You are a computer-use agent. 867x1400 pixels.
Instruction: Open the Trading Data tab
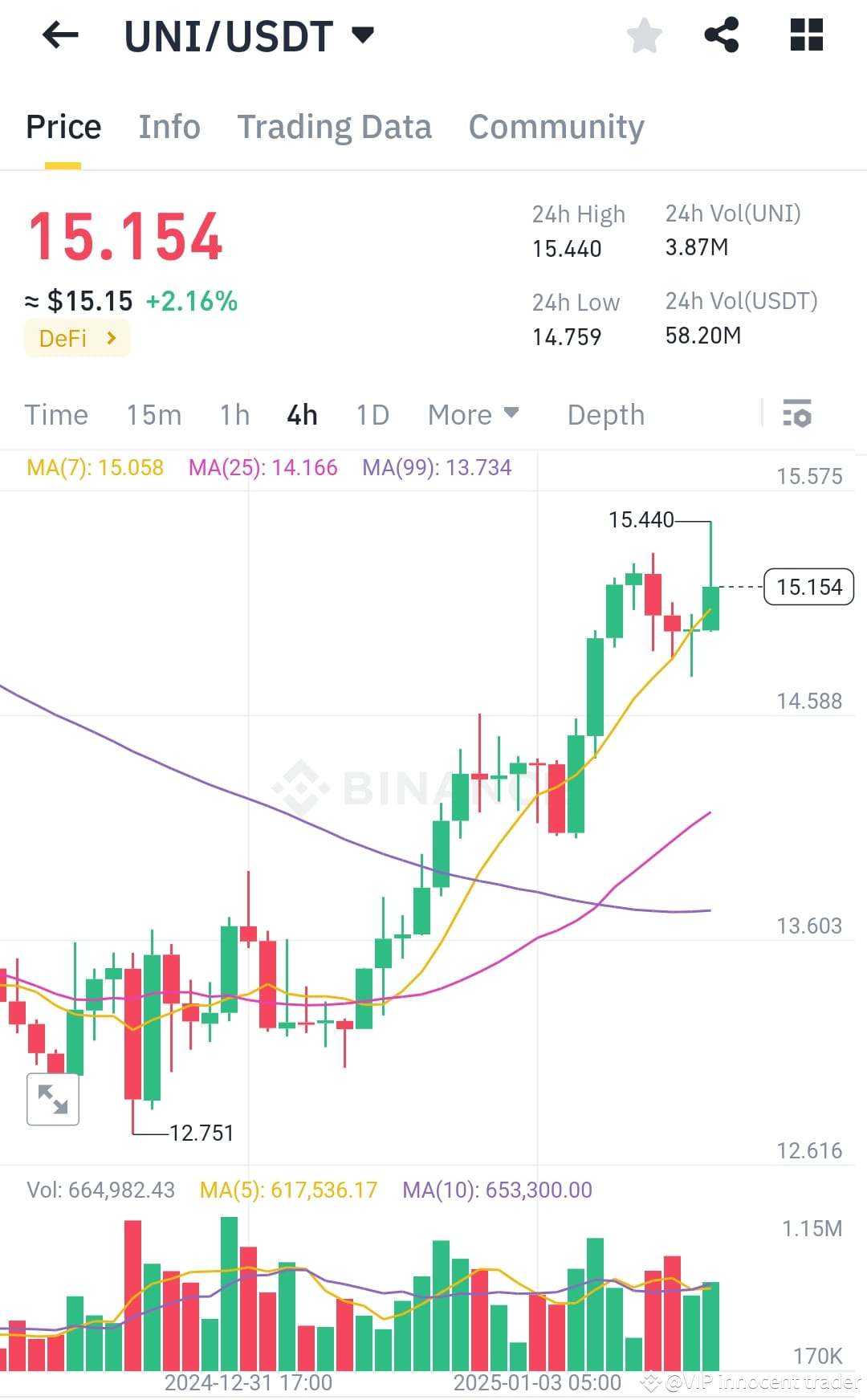[x=334, y=127]
